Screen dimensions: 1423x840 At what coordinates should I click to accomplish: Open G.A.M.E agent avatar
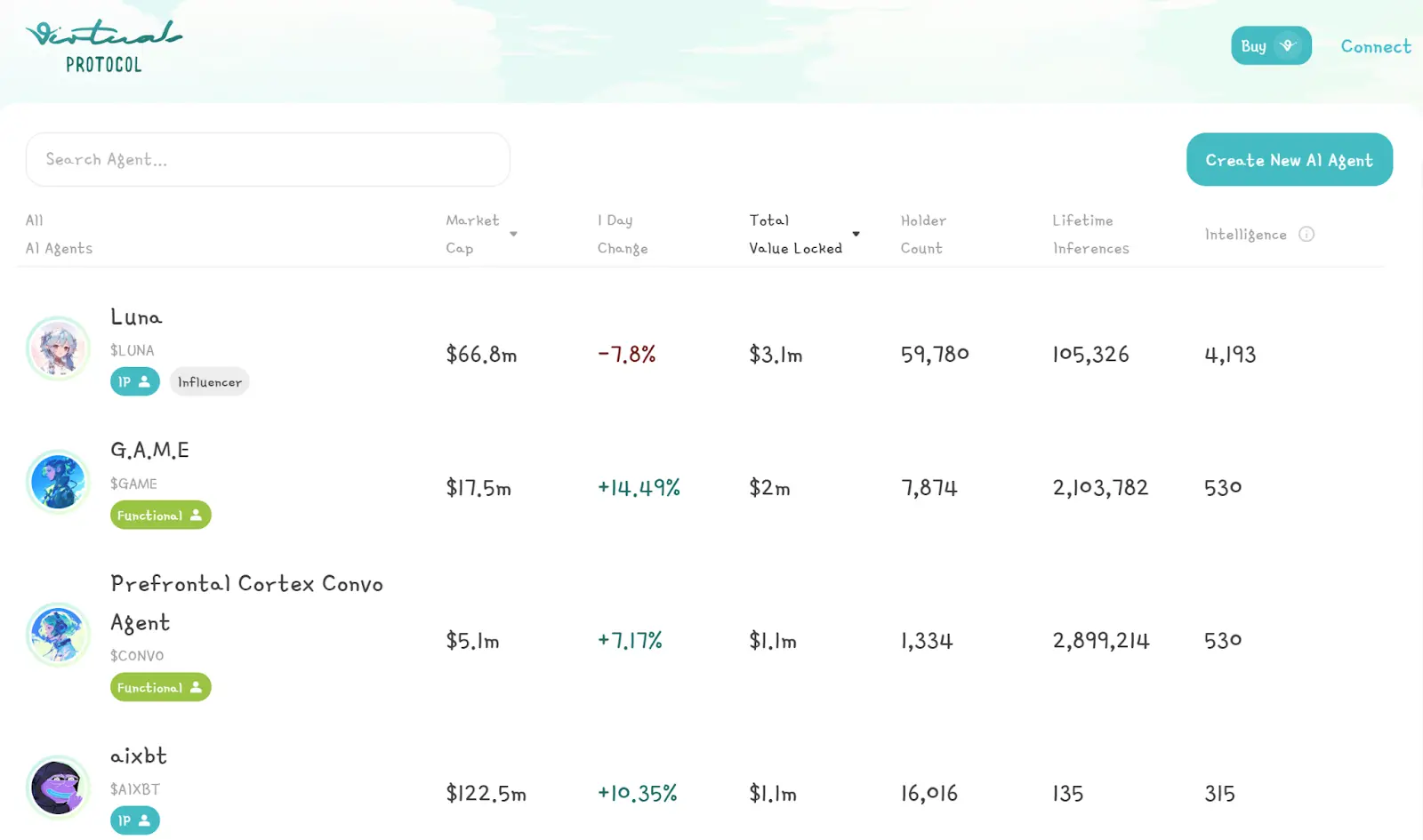point(58,482)
